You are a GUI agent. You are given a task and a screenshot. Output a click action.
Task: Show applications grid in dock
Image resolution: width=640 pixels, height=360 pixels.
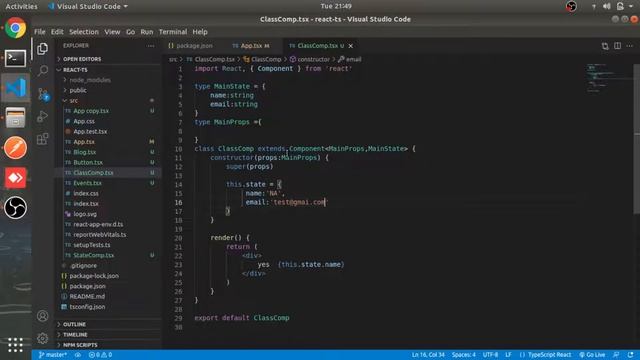coord(15,345)
